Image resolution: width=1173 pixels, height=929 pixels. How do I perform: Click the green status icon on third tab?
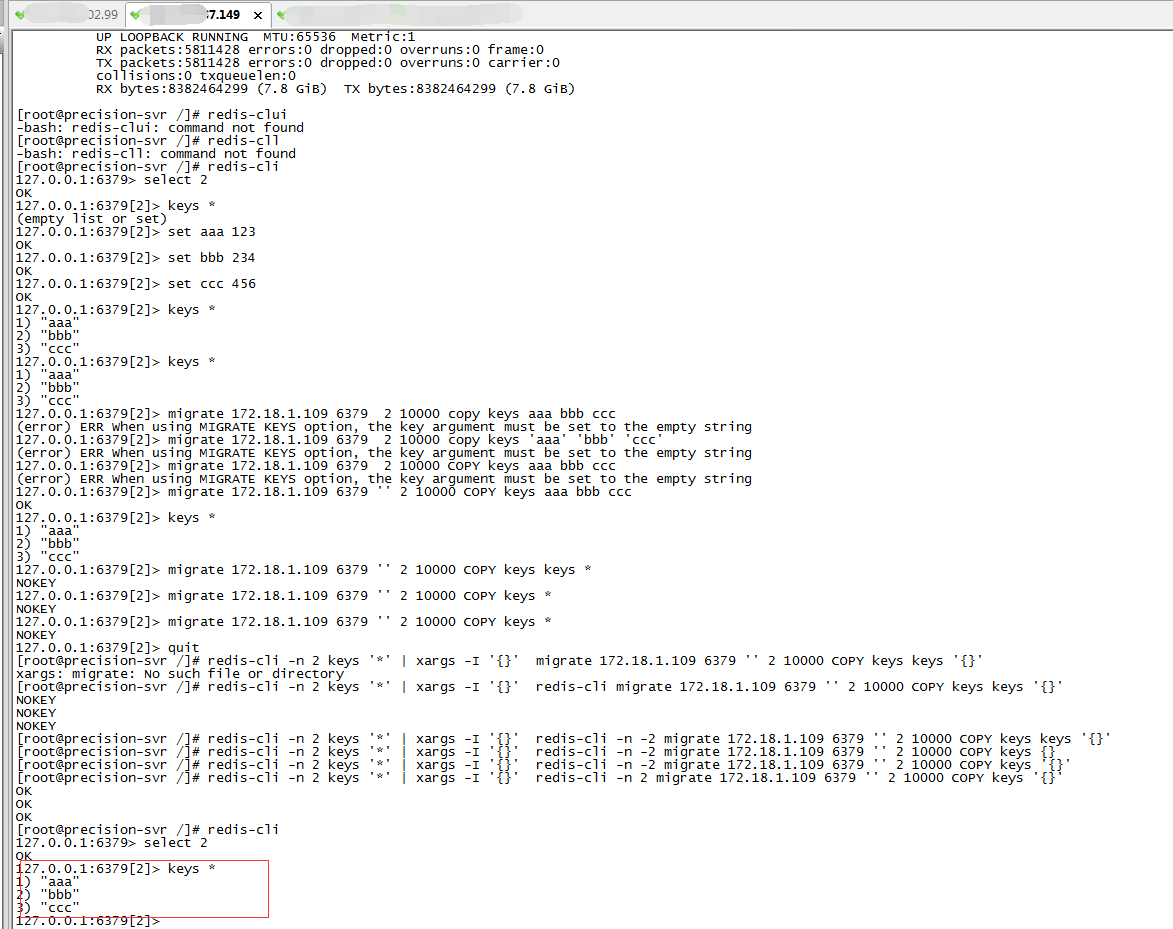tap(281, 15)
